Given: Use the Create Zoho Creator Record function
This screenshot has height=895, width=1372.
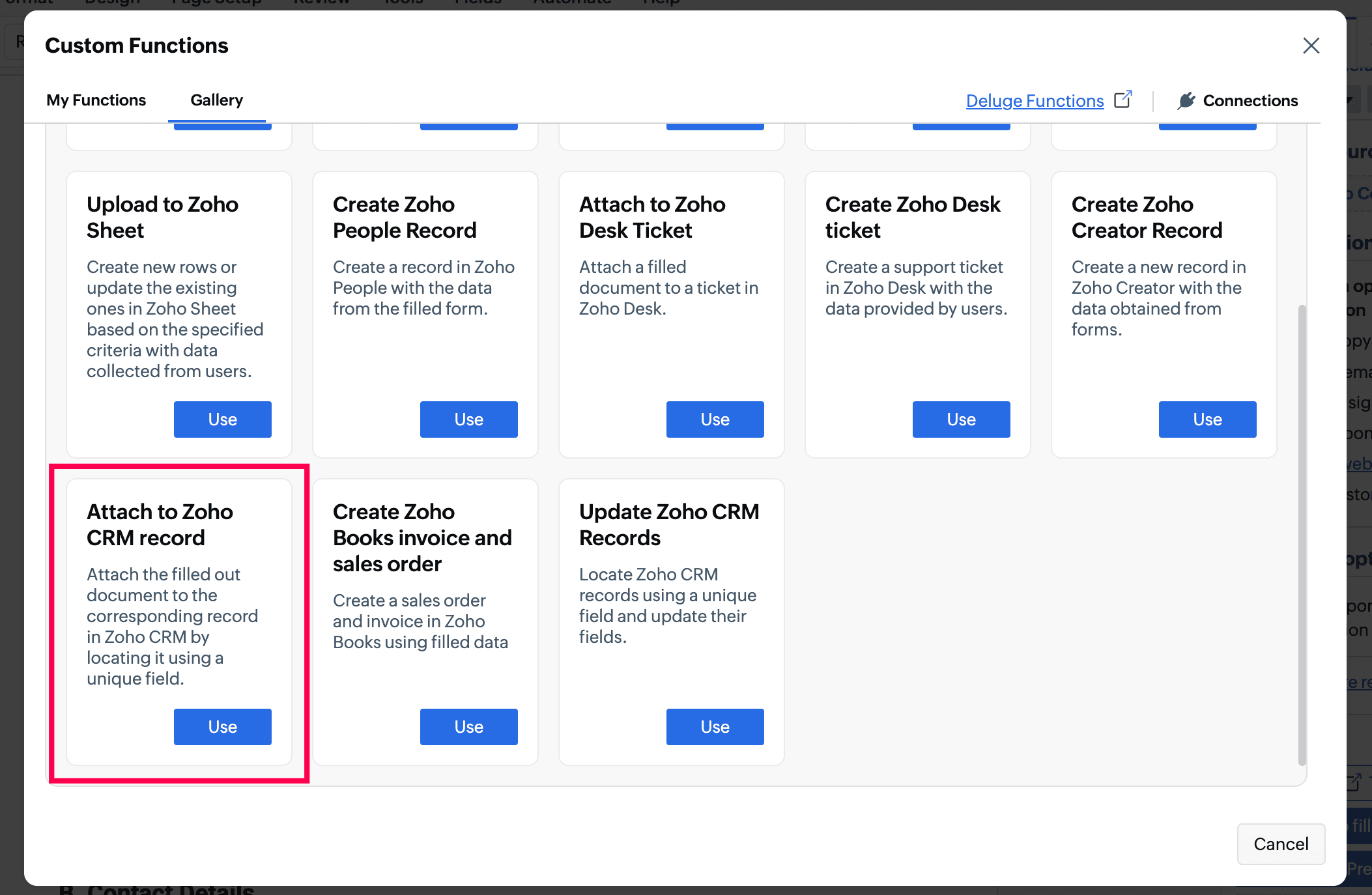Looking at the screenshot, I should click(x=1207, y=419).
